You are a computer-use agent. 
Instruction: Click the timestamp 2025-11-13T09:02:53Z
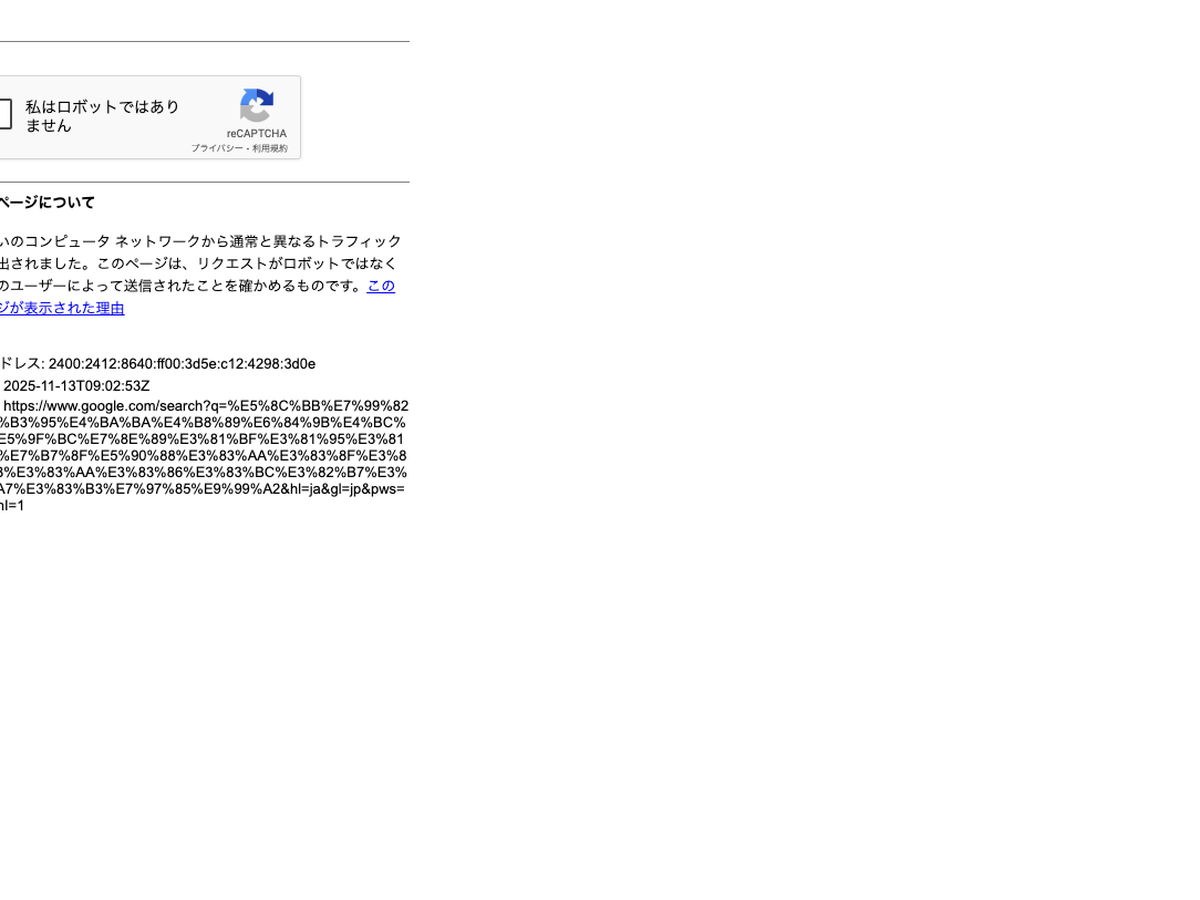point(77,386)
